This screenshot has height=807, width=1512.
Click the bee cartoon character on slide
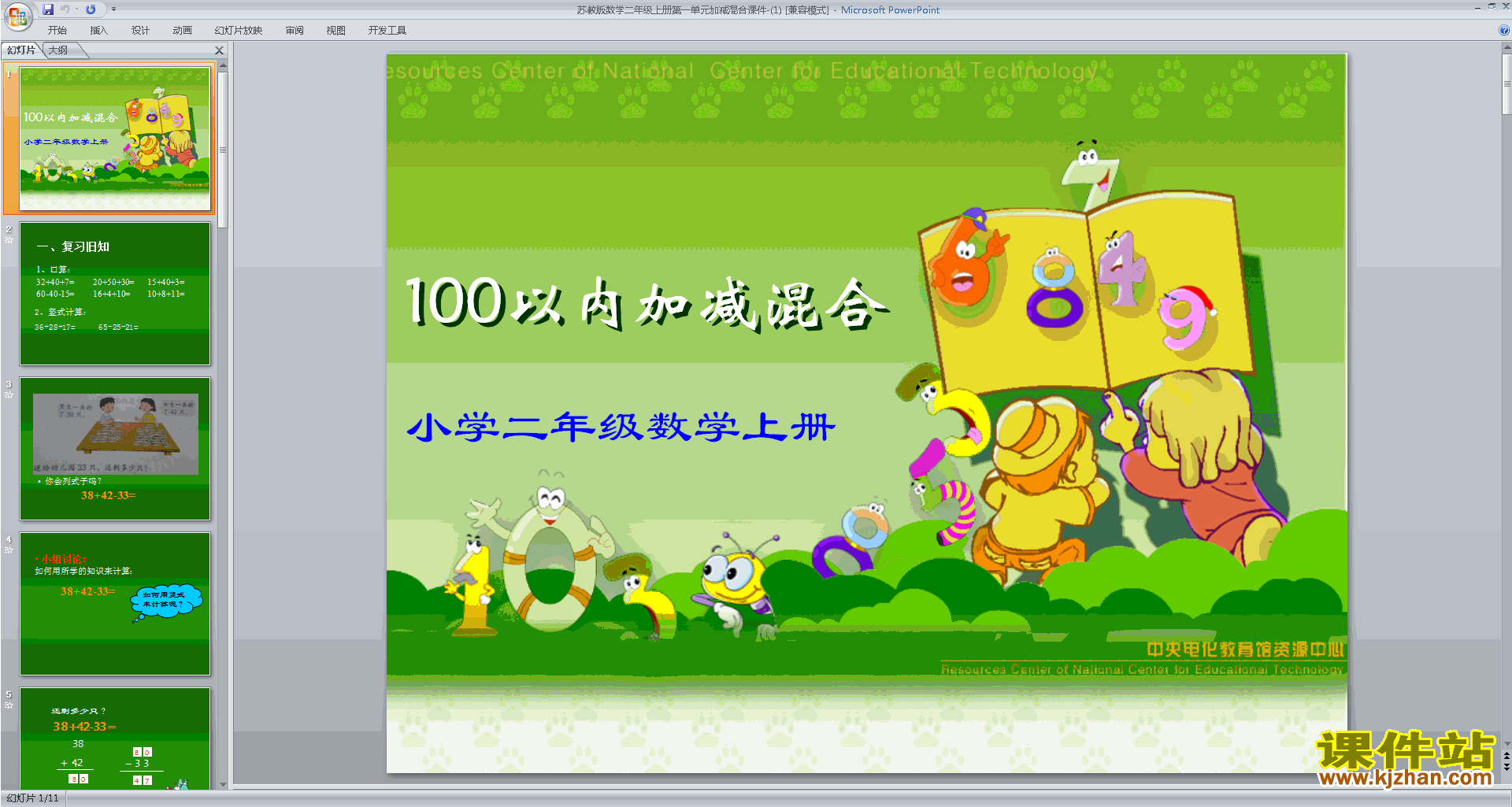(734, 583)
